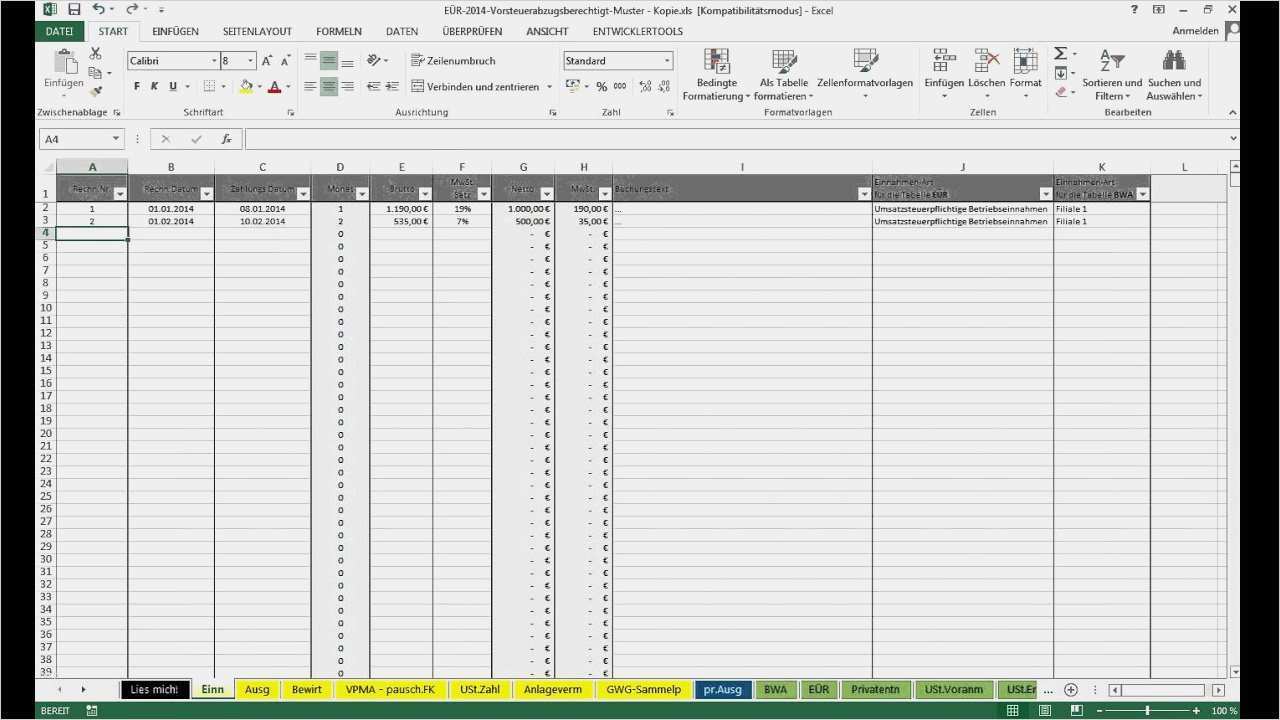
Task: Click Als Tabelle formatieren button
Action: click(784, 75)
